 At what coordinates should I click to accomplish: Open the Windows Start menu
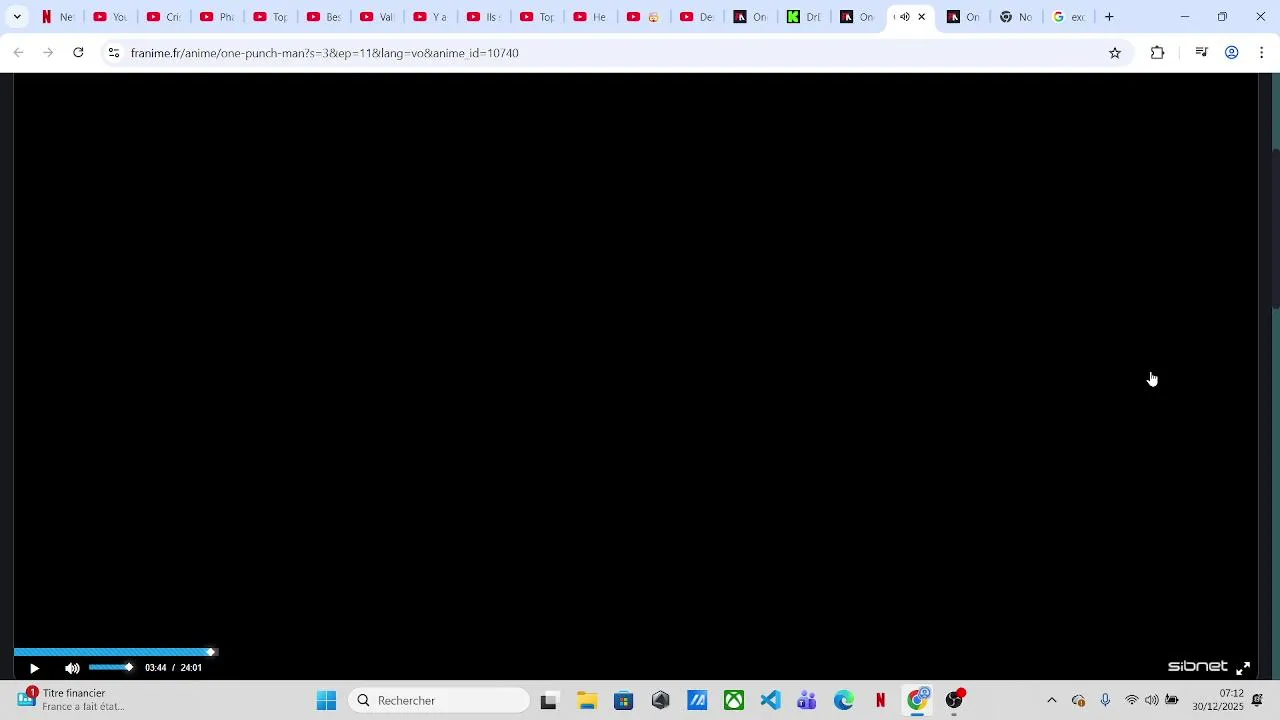(327, 701)
